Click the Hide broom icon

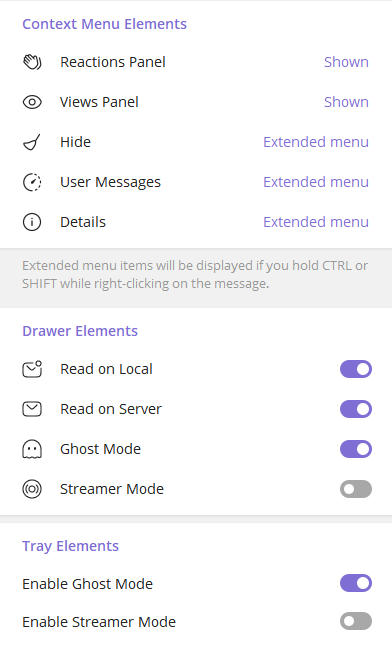coord(32,142)
